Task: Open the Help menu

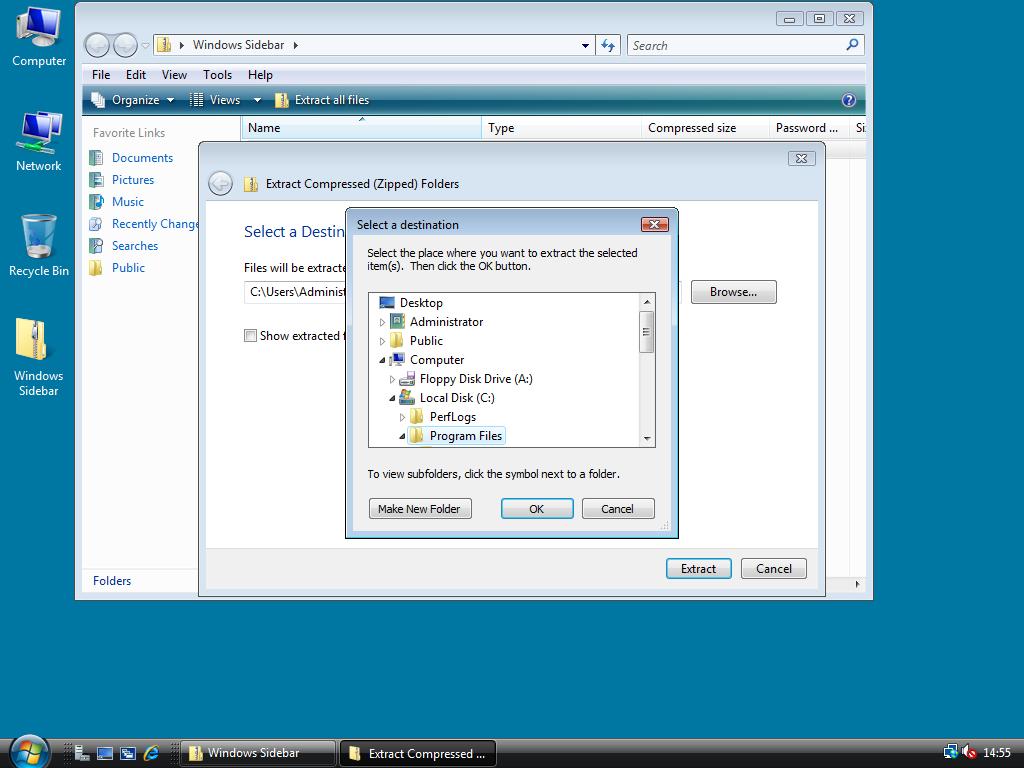Action: pos(260,74)
